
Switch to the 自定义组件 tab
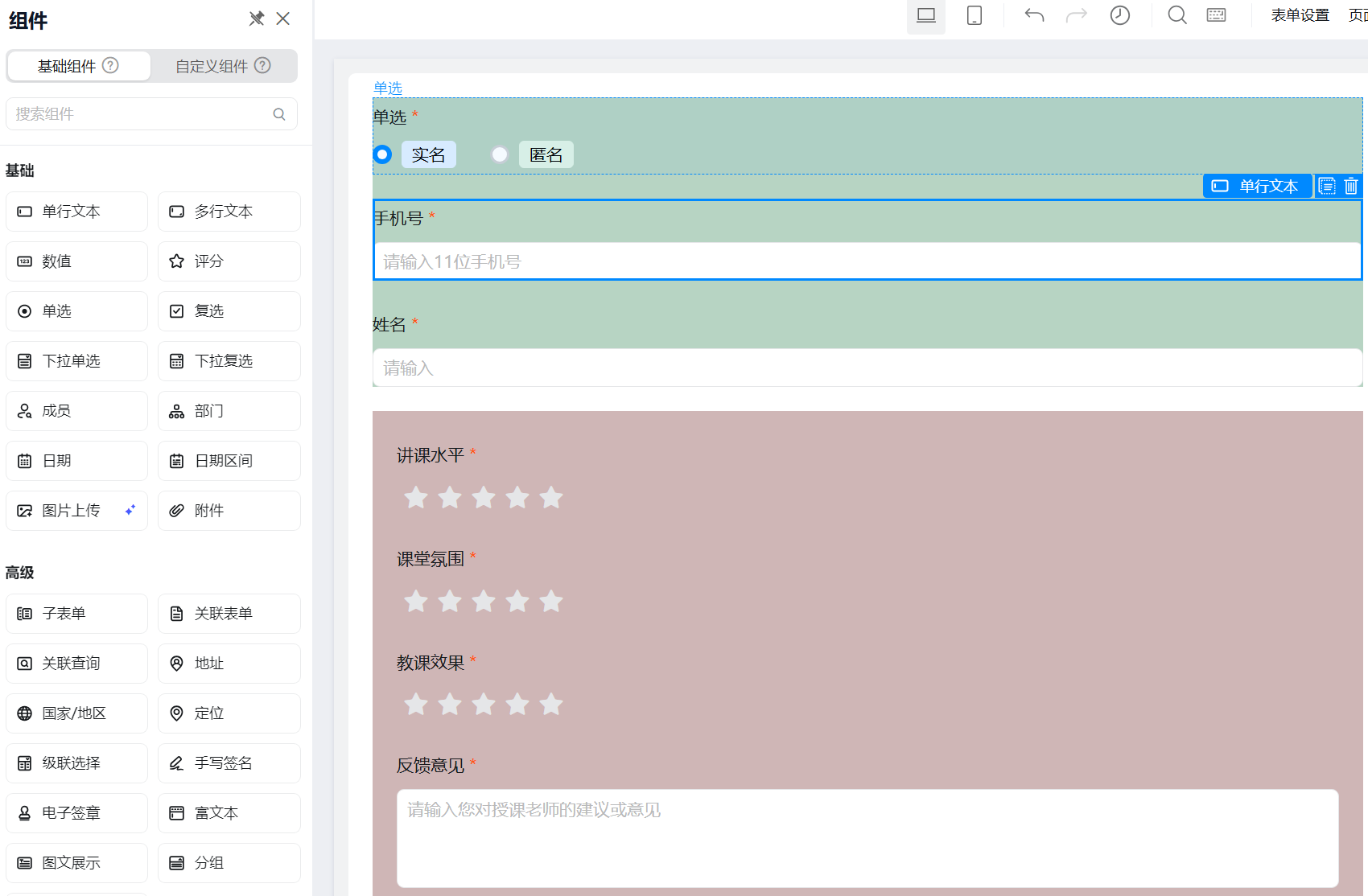(223, 66)
